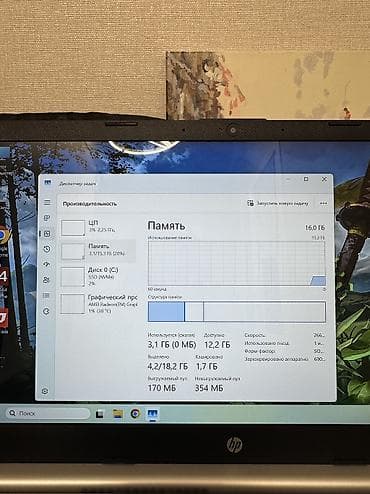
Task: Open File Explorer from the taskbar
Action: tap(118, 414)
